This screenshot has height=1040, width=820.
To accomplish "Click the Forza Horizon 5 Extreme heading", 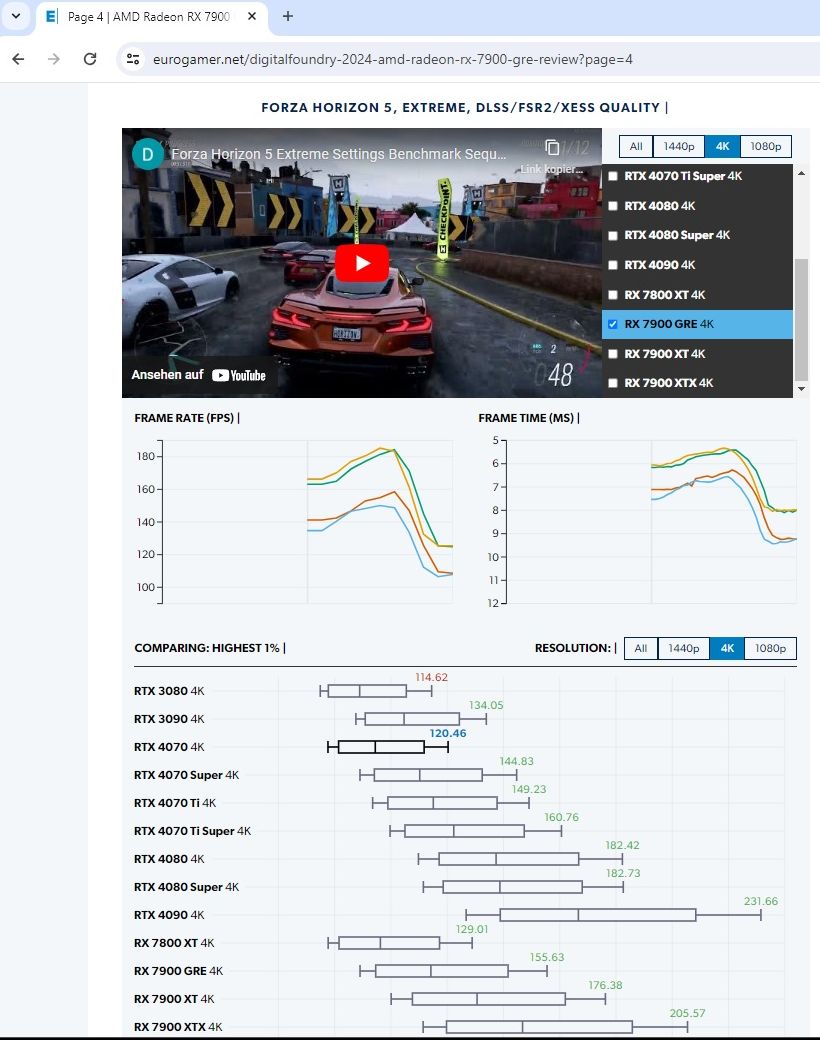I will coord(464,107).
